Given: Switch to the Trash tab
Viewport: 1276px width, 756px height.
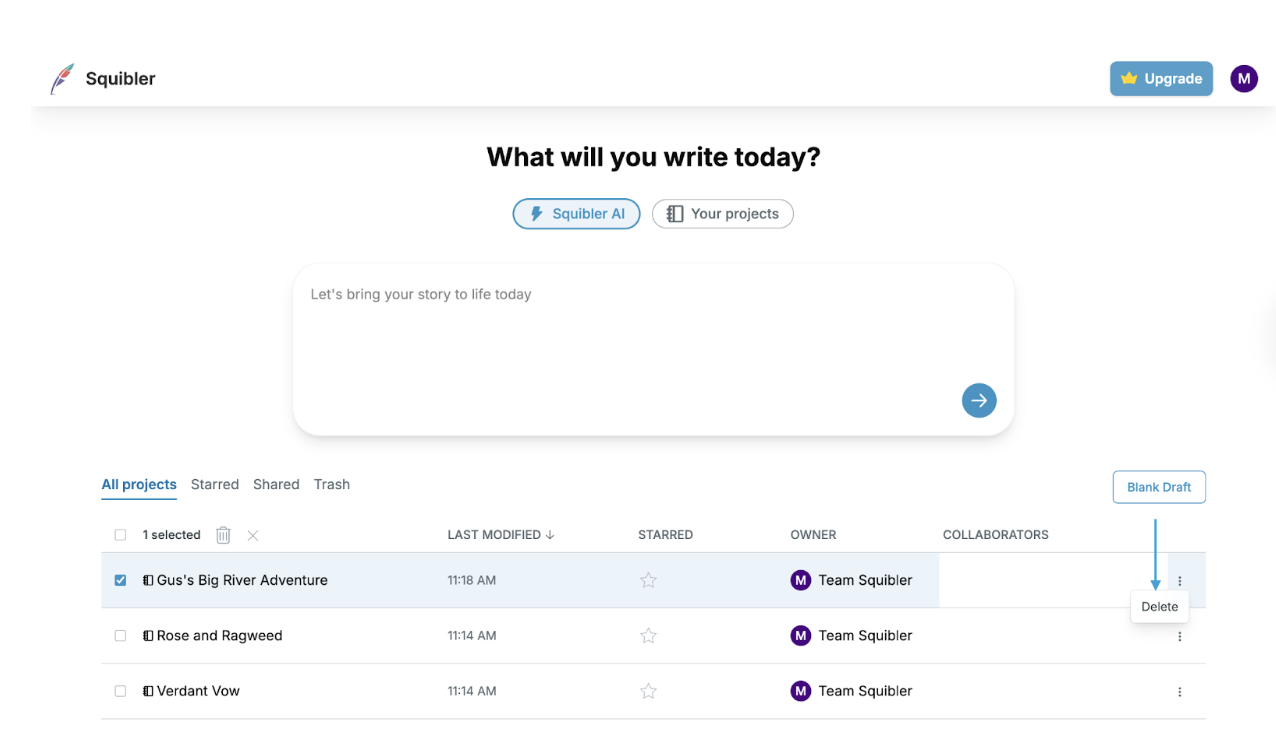Looking at the screenshot, I should (x=331, y=484).
